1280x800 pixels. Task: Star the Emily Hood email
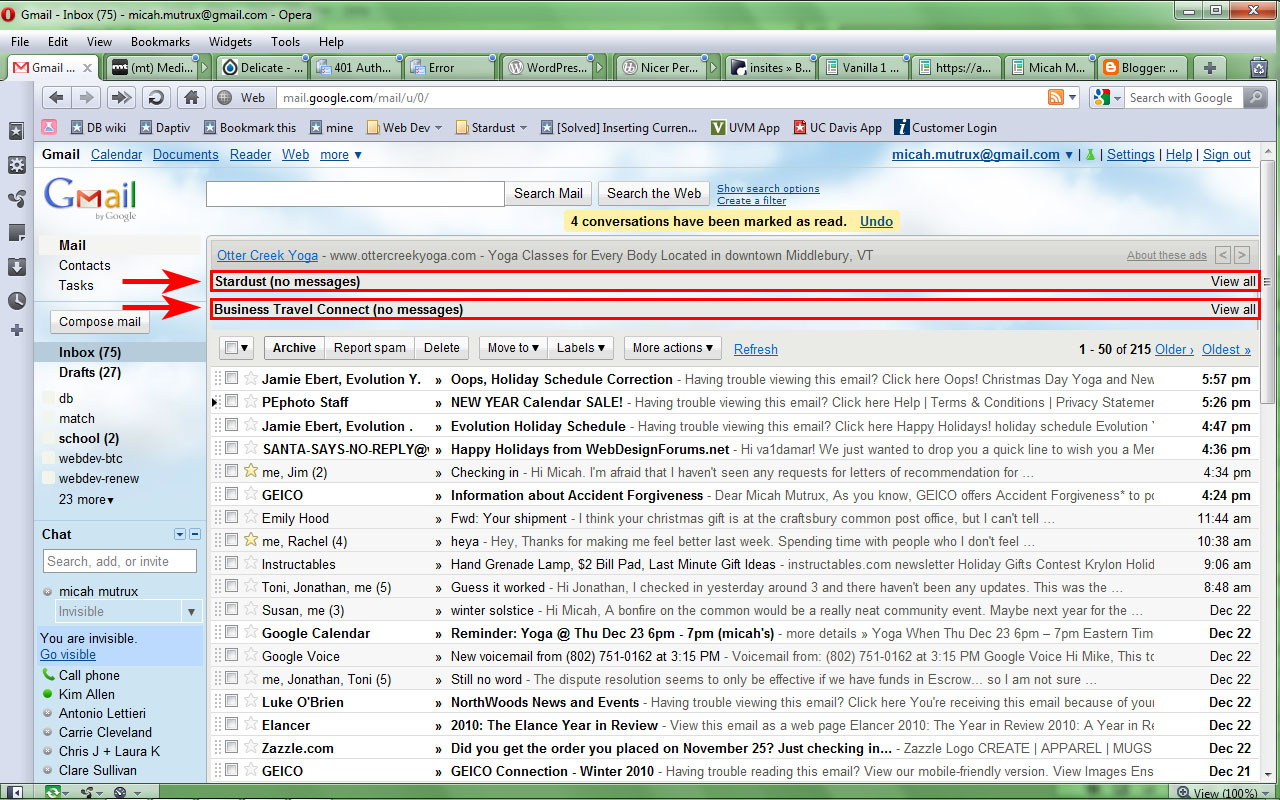click(x=251, y=517)
